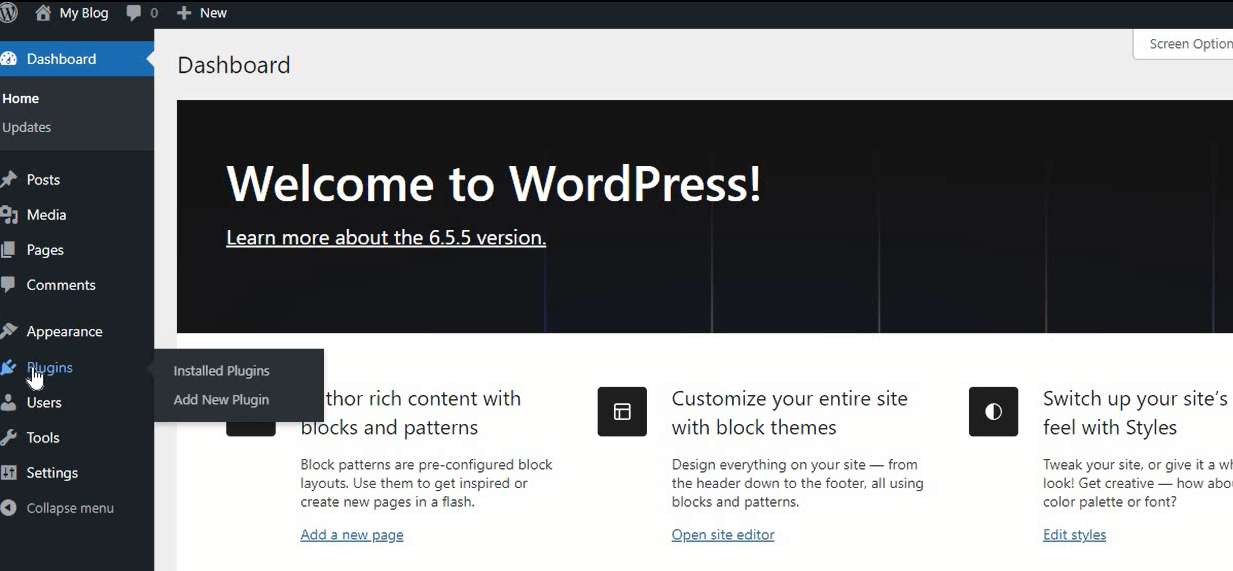Image resolution: width=1233 pixels, height=571 pixels.
Task: Click the Media icon in sidebar
Action: [9, 215]
